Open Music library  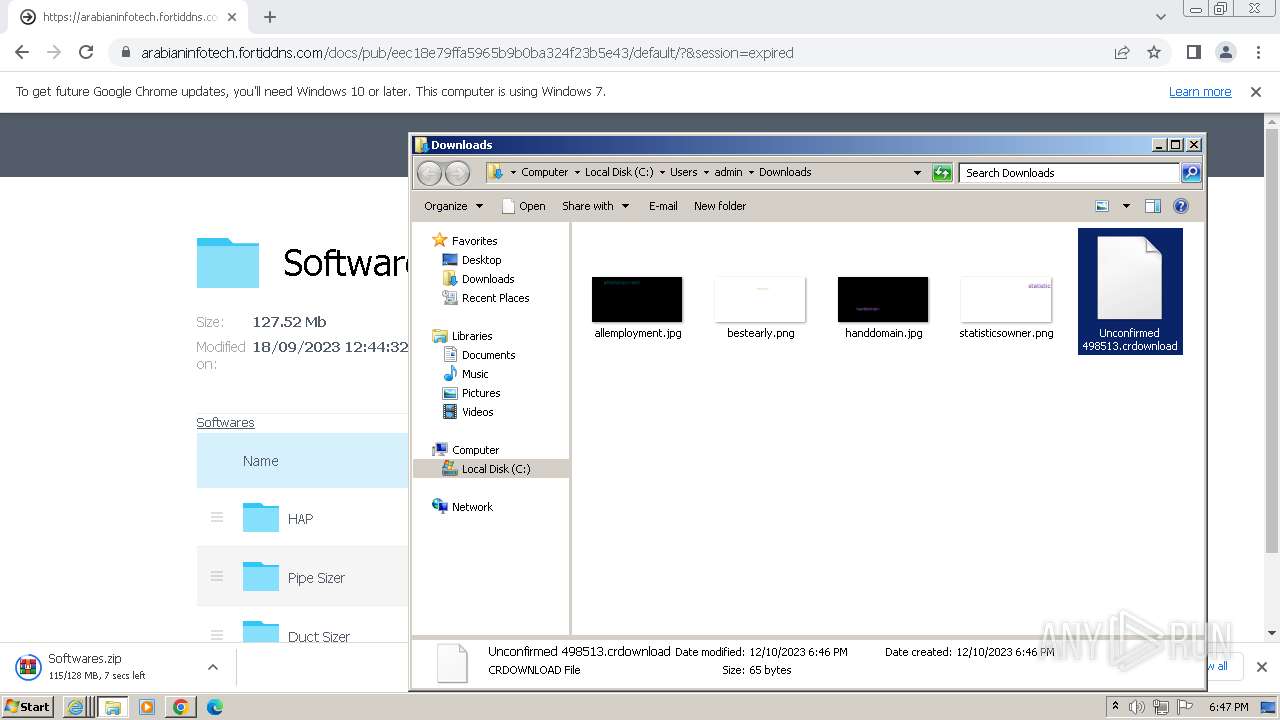coord(475,374)
